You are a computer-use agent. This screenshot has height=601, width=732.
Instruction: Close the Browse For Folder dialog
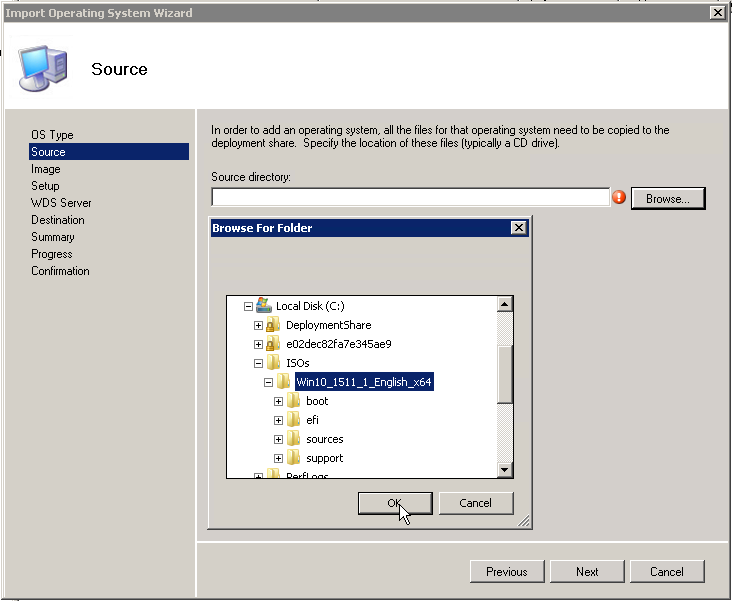point(518,228)
